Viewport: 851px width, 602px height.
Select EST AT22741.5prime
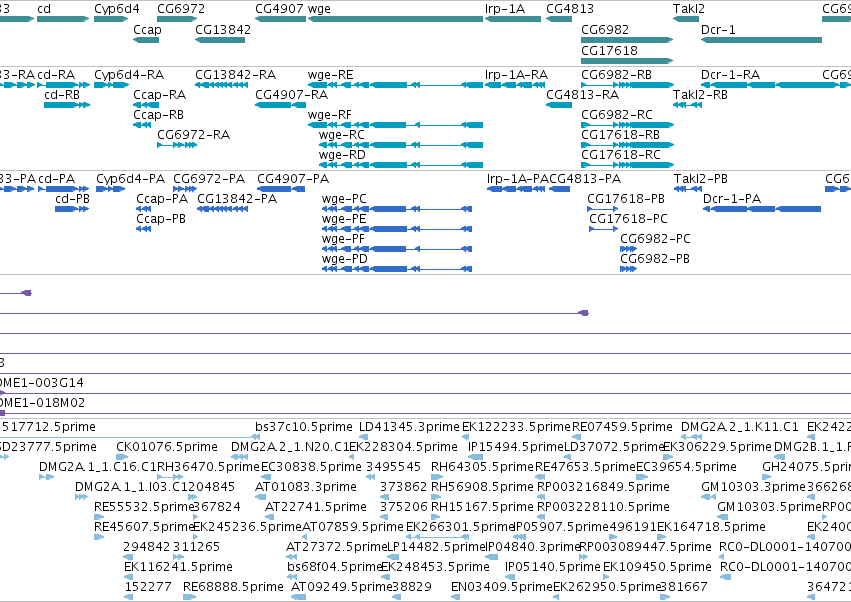(316, 507)
